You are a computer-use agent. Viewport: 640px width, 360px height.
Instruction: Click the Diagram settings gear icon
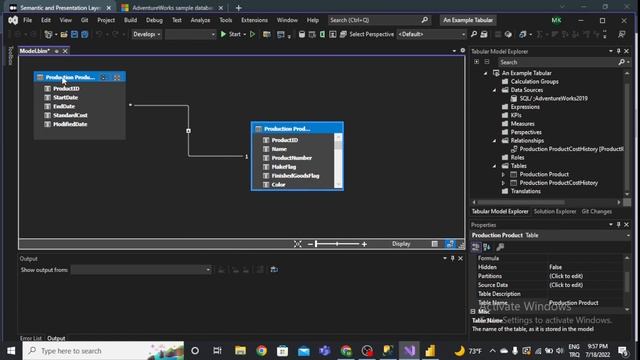(x=462, y=51)
